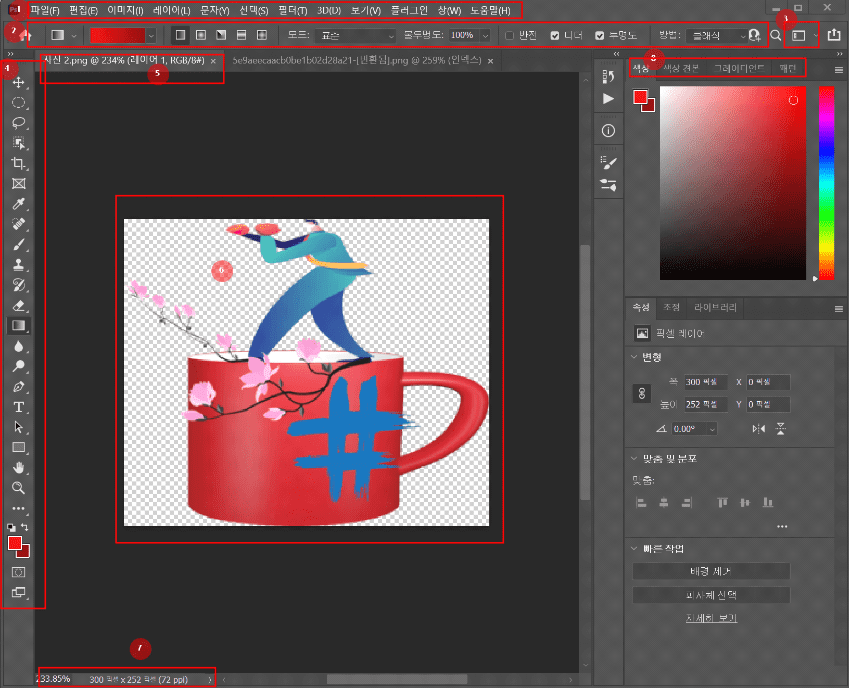Screen dimensions: 849x688
Task: Select the Brush tool
Action: click(x=18, y=245)
